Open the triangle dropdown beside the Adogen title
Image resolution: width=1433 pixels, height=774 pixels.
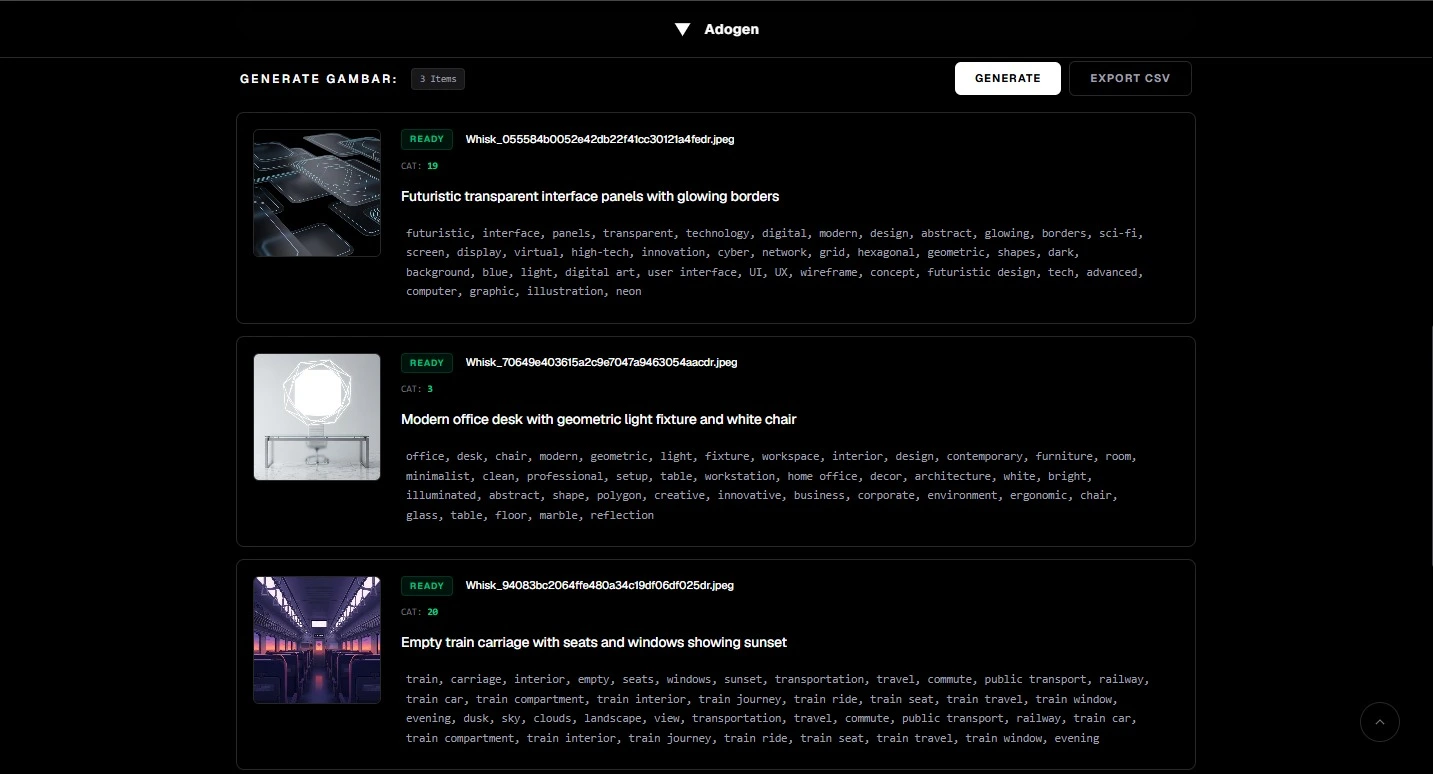683,29
